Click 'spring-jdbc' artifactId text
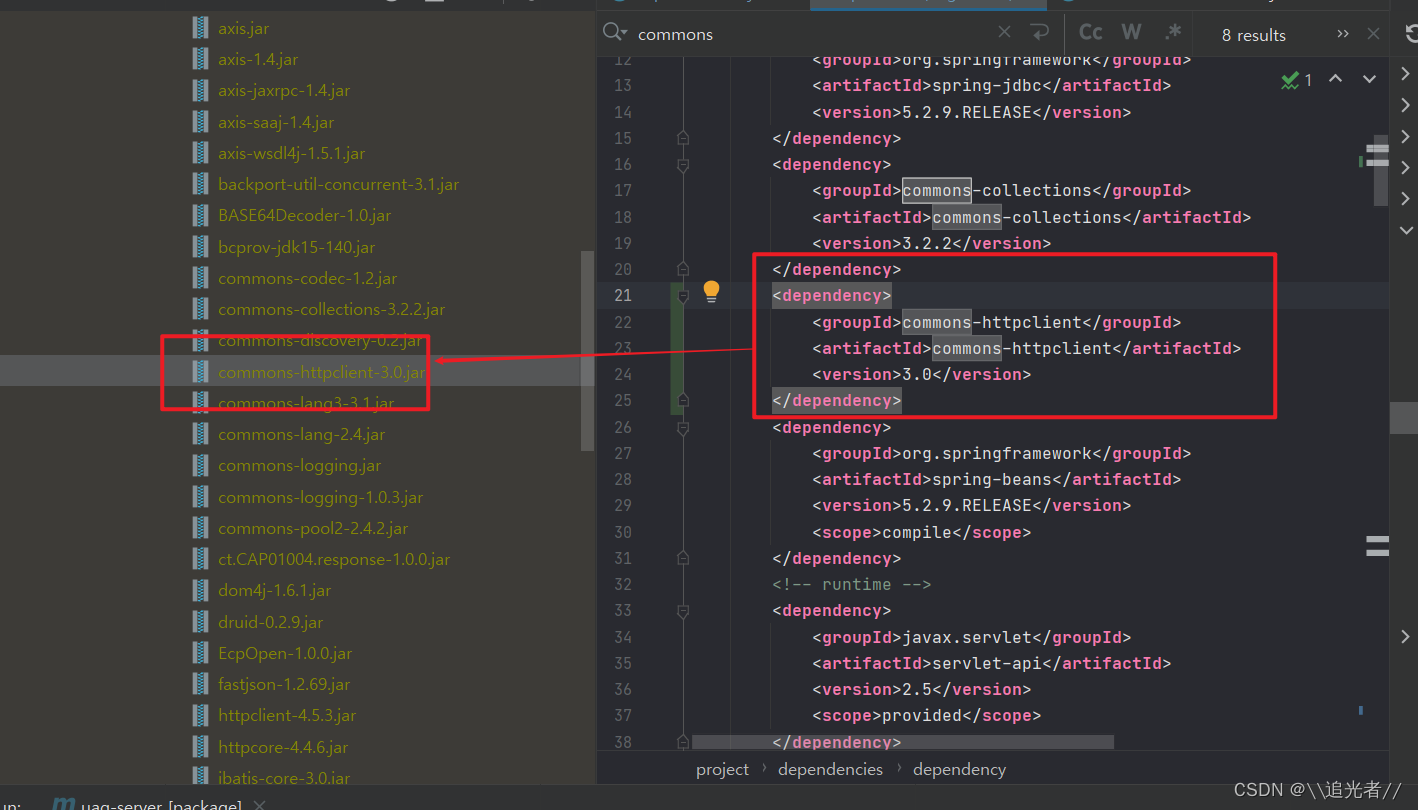The image size is (1418, 810). [x=987, y=86]
